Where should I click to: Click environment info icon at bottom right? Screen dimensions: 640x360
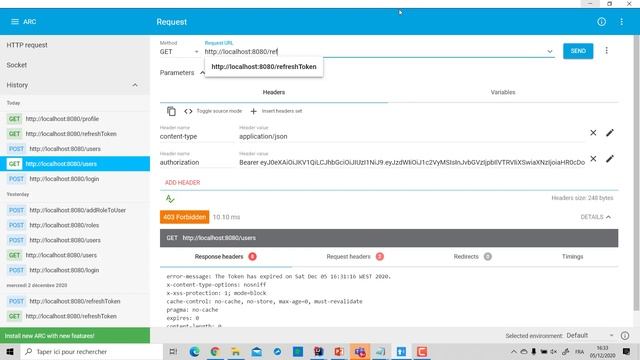tap(624, 336)
